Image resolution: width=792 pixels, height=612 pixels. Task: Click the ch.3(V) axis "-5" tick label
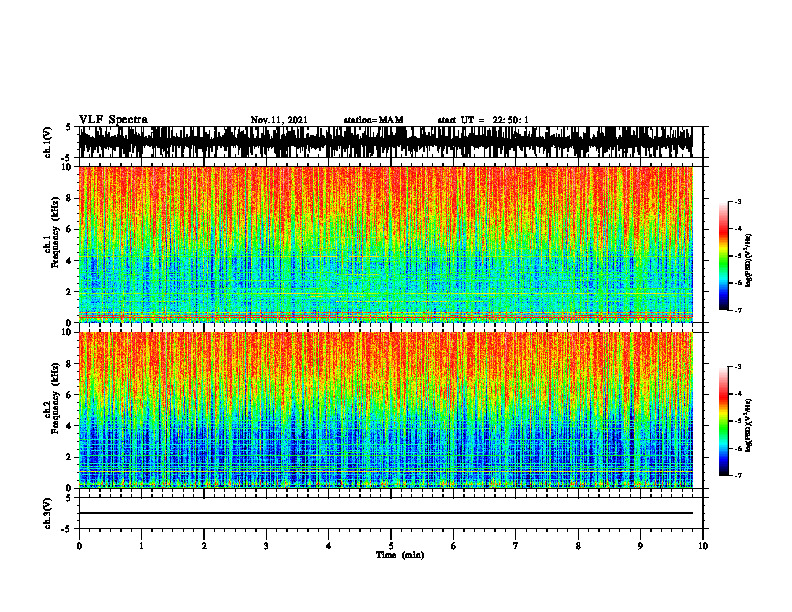(66, 529)
